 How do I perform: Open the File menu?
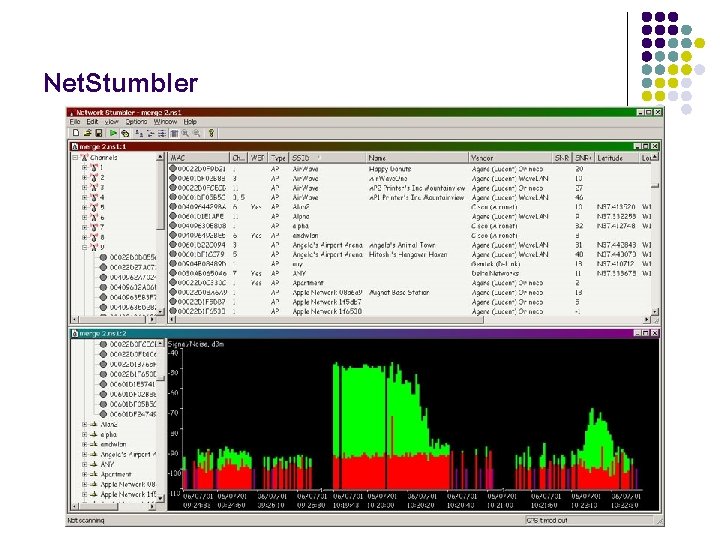tap(75, 122)
